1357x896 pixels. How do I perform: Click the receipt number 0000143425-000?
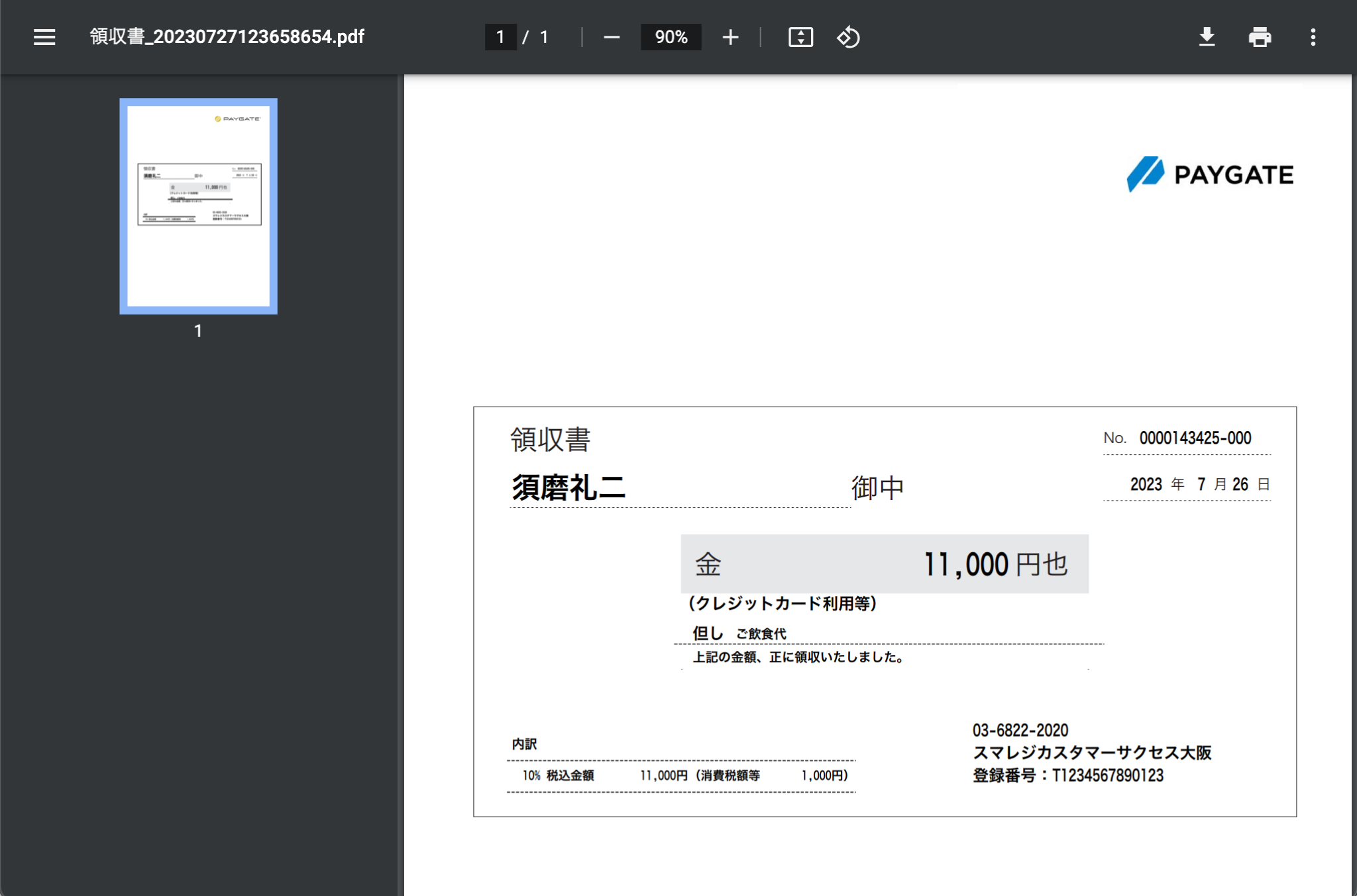pos(1195,438)
